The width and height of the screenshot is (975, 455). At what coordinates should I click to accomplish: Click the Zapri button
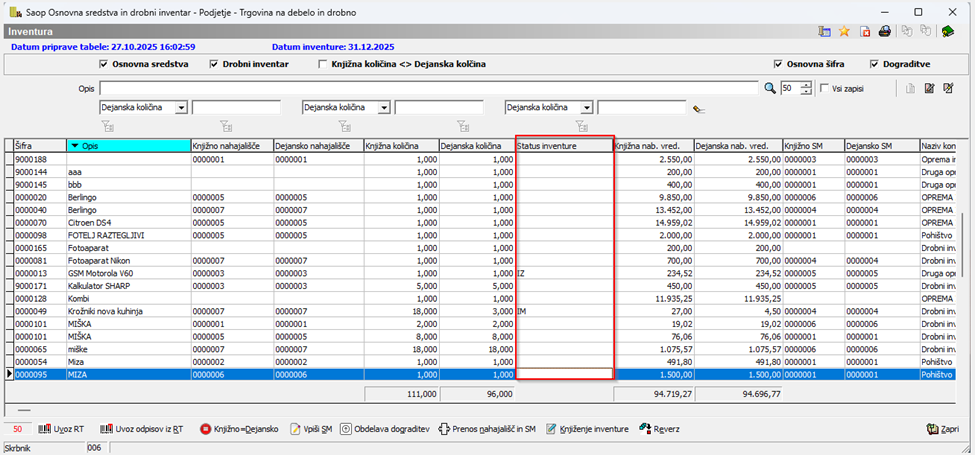[945, 429]
